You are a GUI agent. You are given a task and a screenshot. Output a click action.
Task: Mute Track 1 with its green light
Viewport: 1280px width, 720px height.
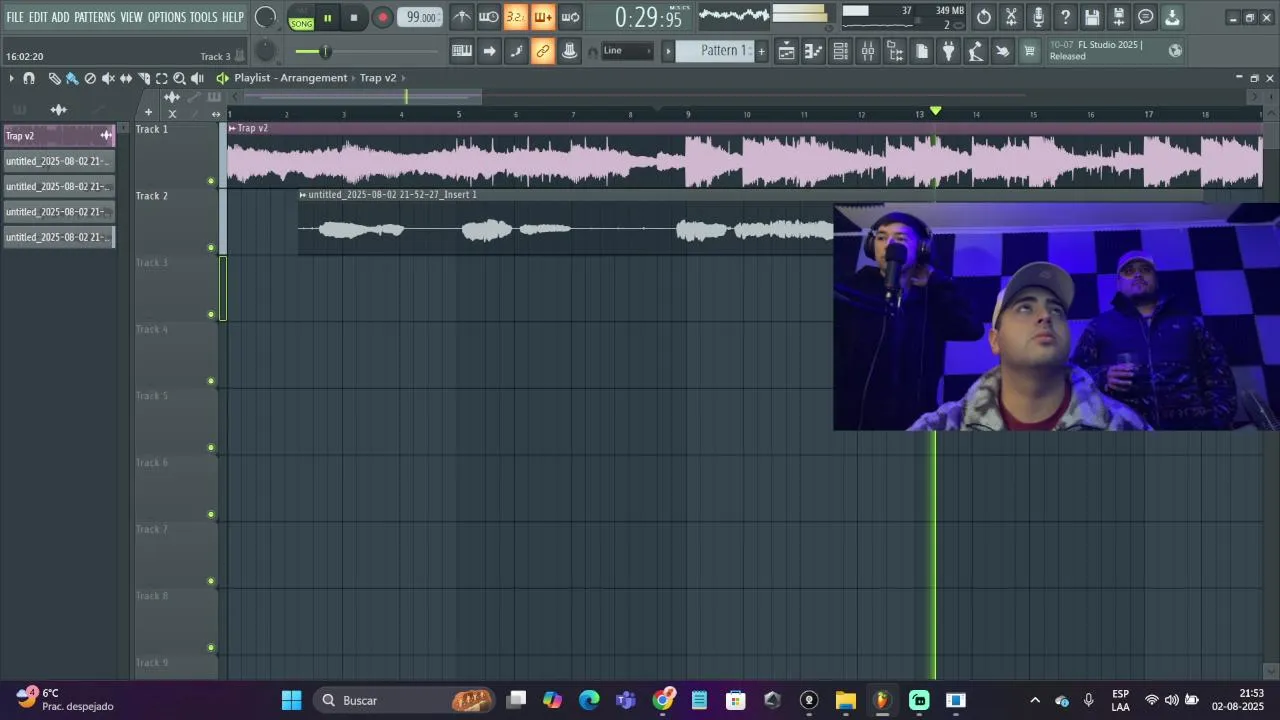tap(210, 181)
